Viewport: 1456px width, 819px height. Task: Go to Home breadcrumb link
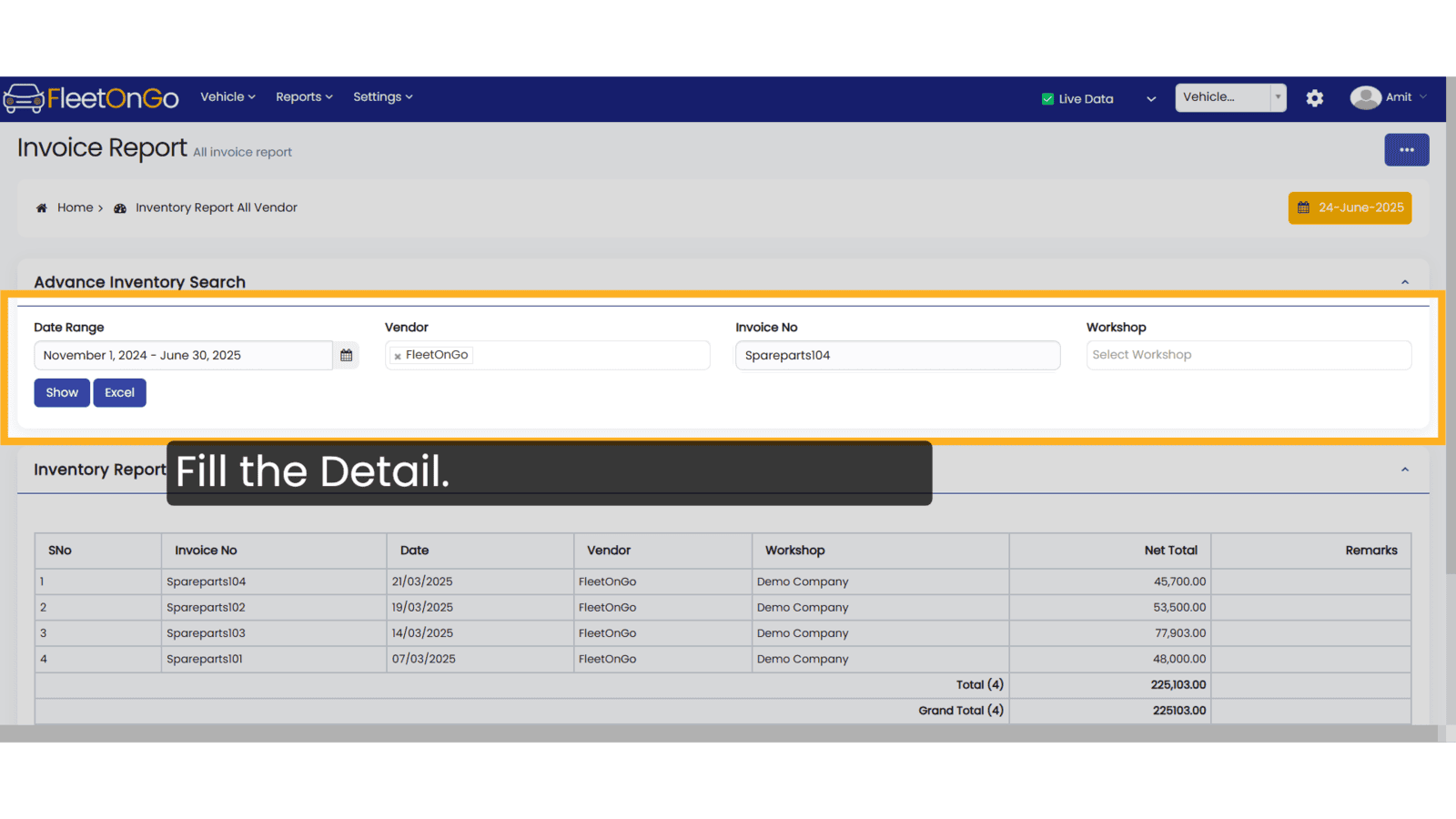pos(75,208)
